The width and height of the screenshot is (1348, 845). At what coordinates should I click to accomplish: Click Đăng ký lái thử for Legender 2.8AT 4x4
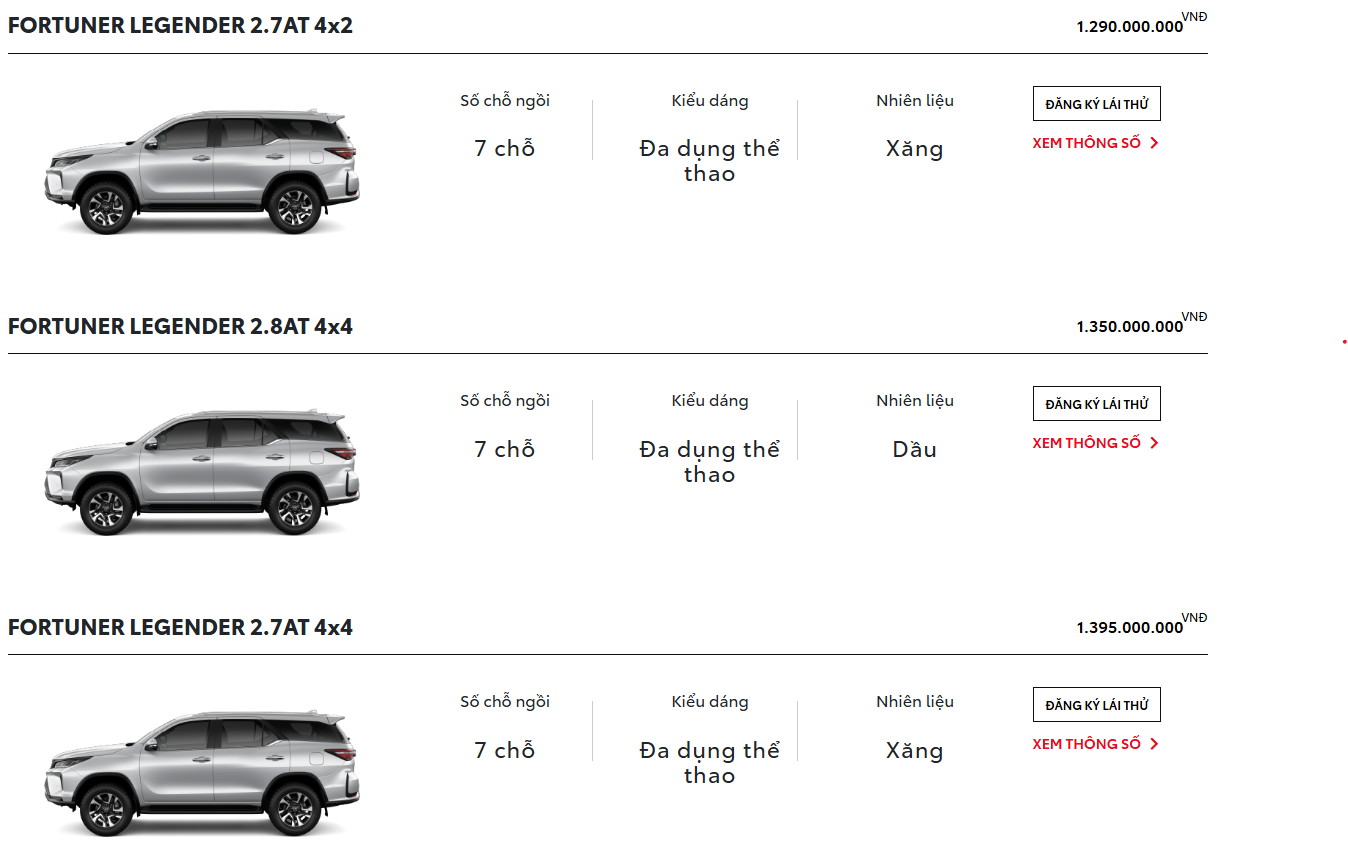[x=1096, y=404]
